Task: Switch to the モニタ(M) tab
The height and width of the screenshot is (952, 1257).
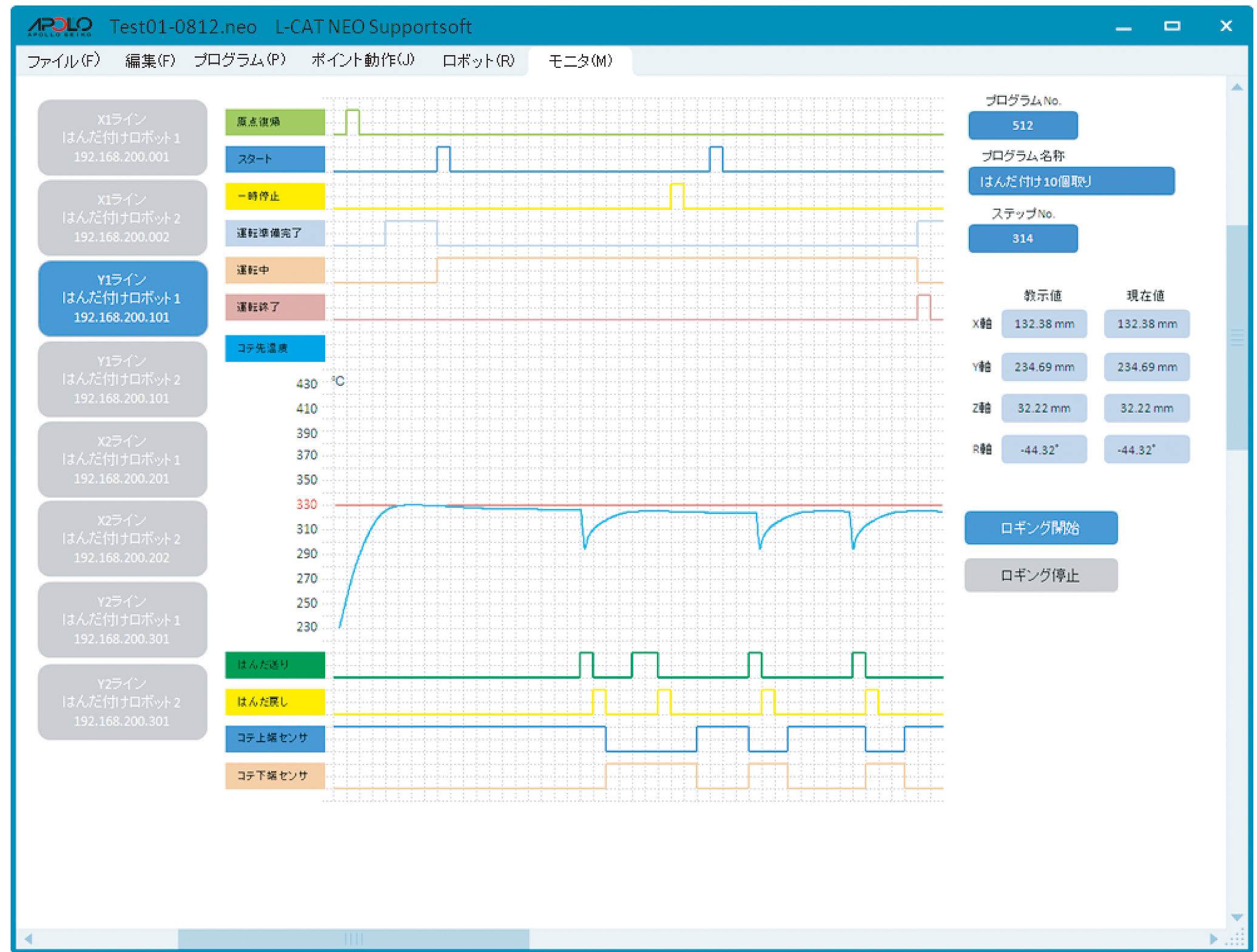Action: (580, 61)
